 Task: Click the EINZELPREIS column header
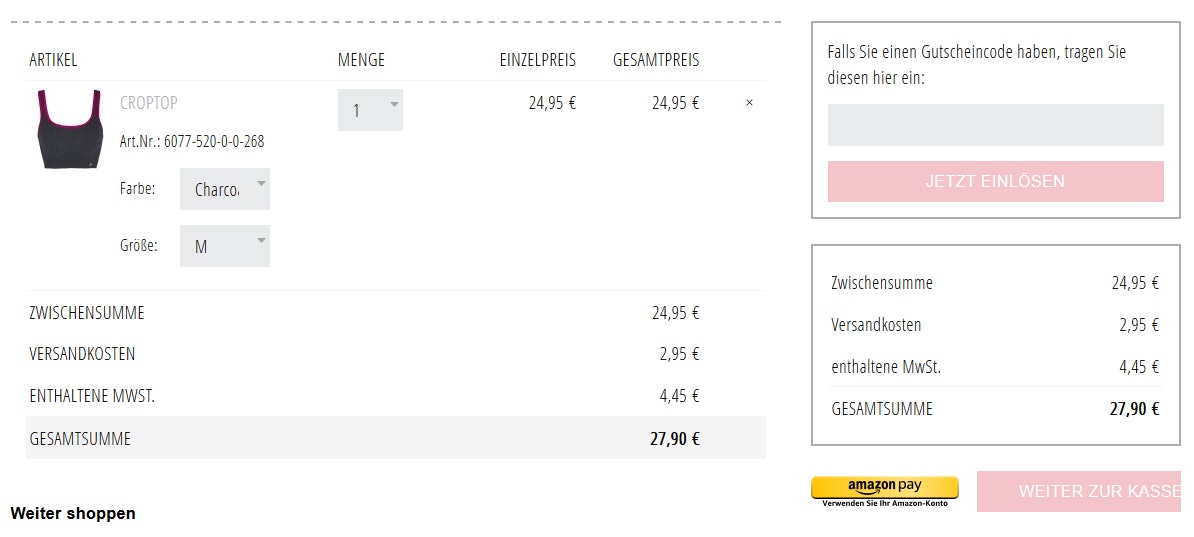pos(537,60)
